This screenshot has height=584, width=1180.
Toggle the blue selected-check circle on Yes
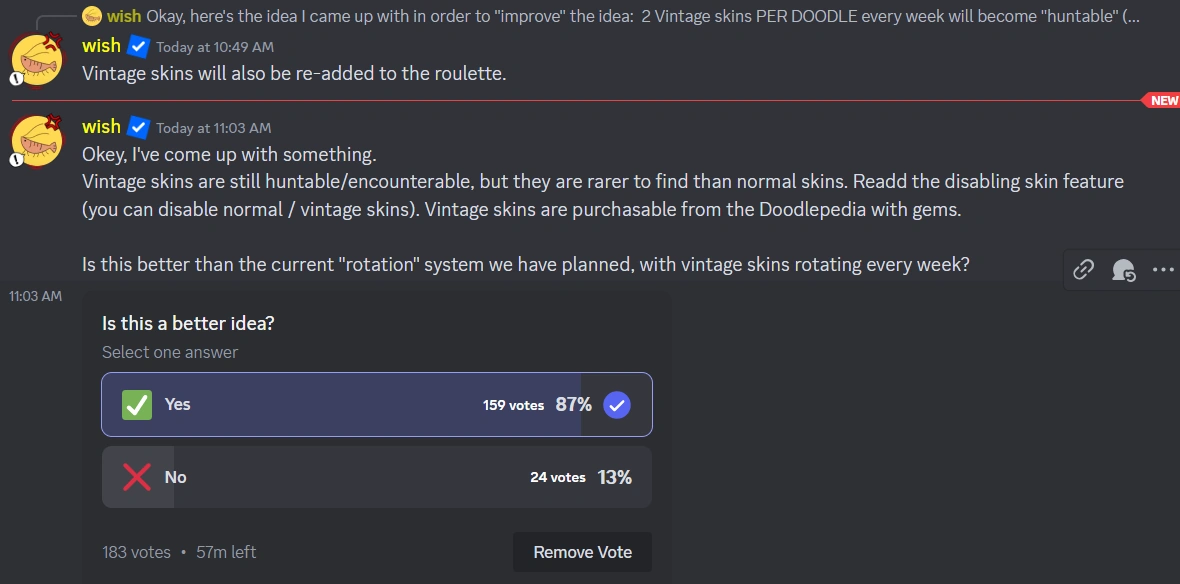617,404
